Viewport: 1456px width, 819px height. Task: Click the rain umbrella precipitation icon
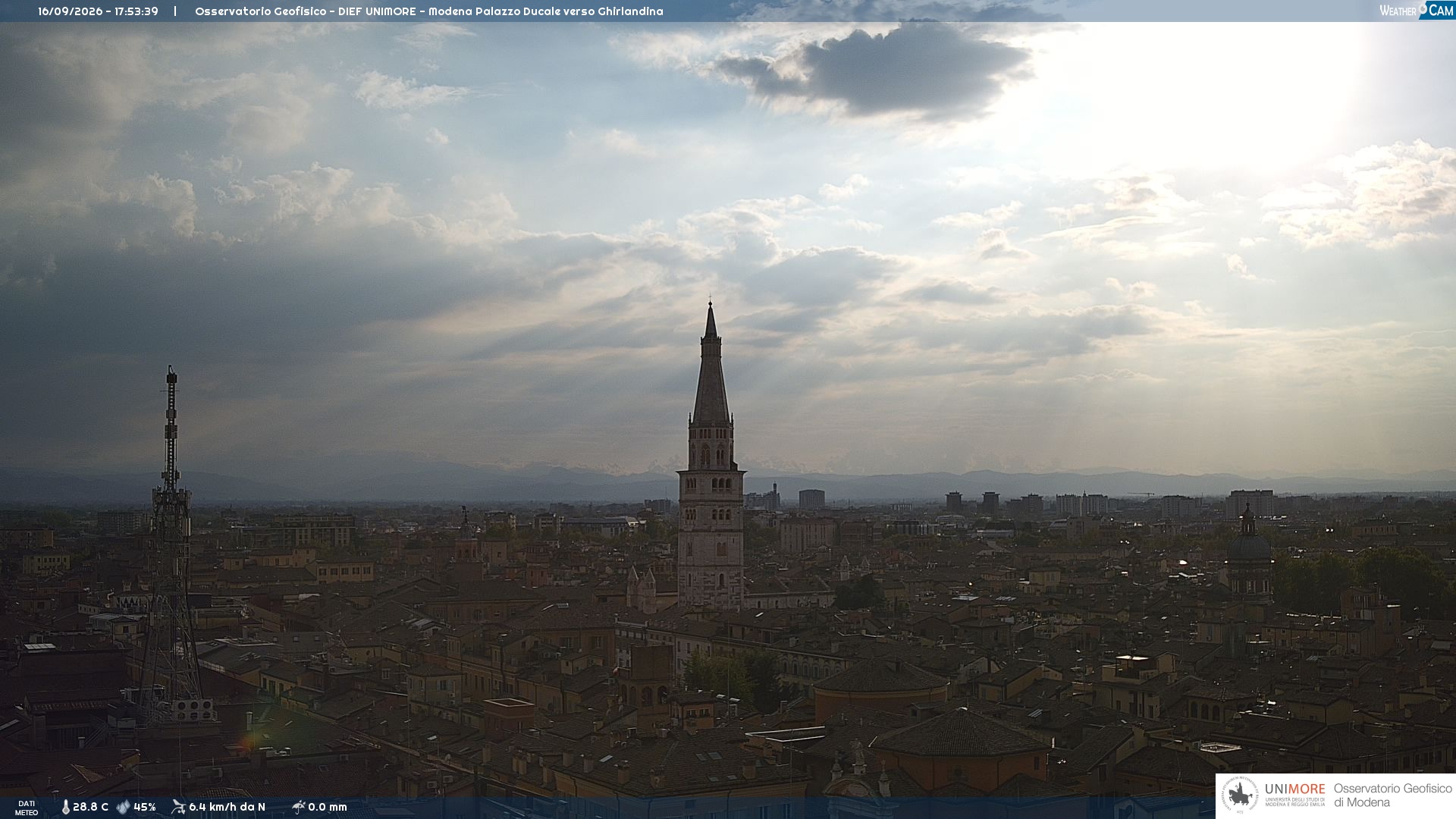pos(298,807)
